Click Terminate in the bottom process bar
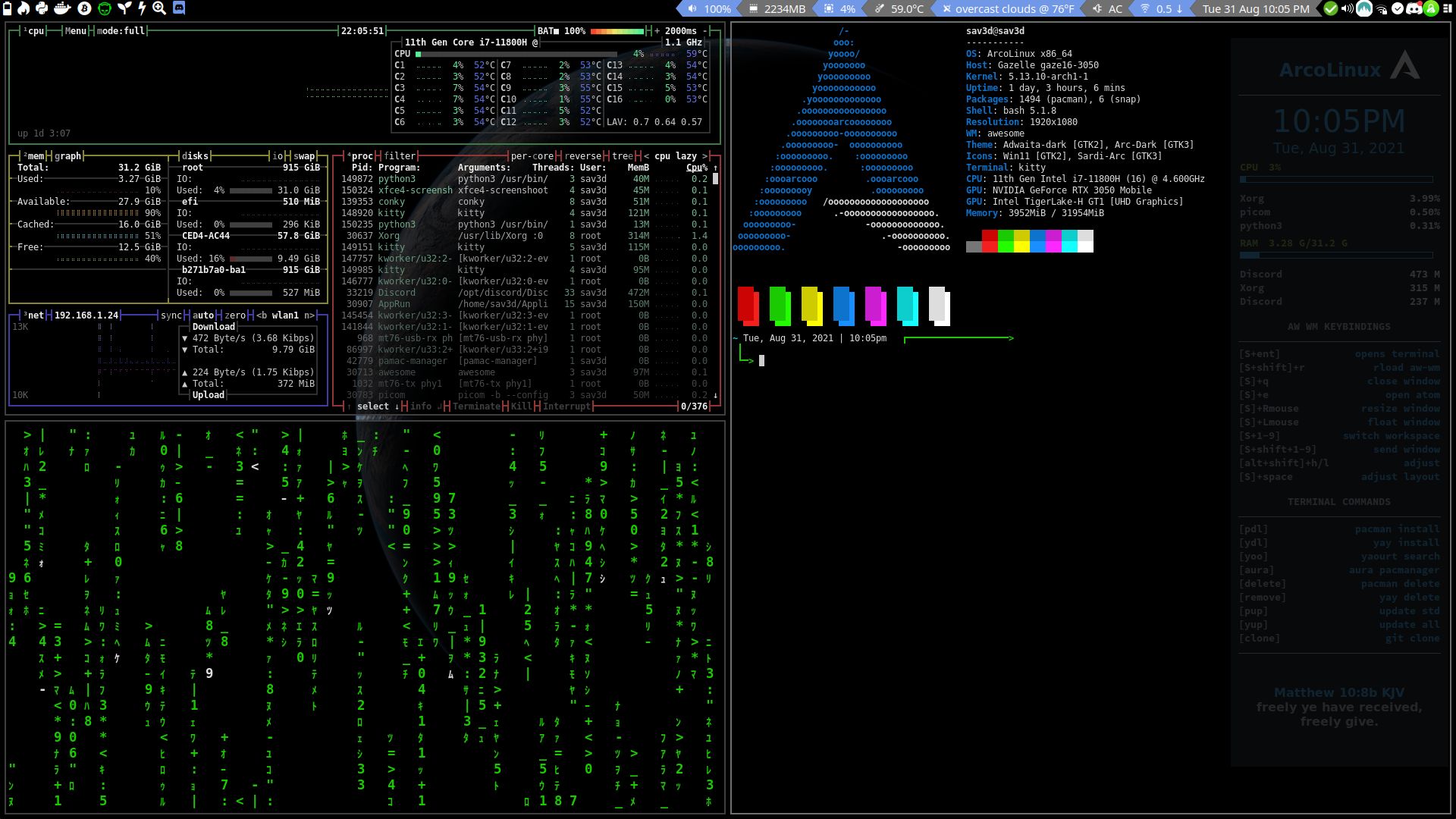Screen dimensions: 1456x819 477,406
